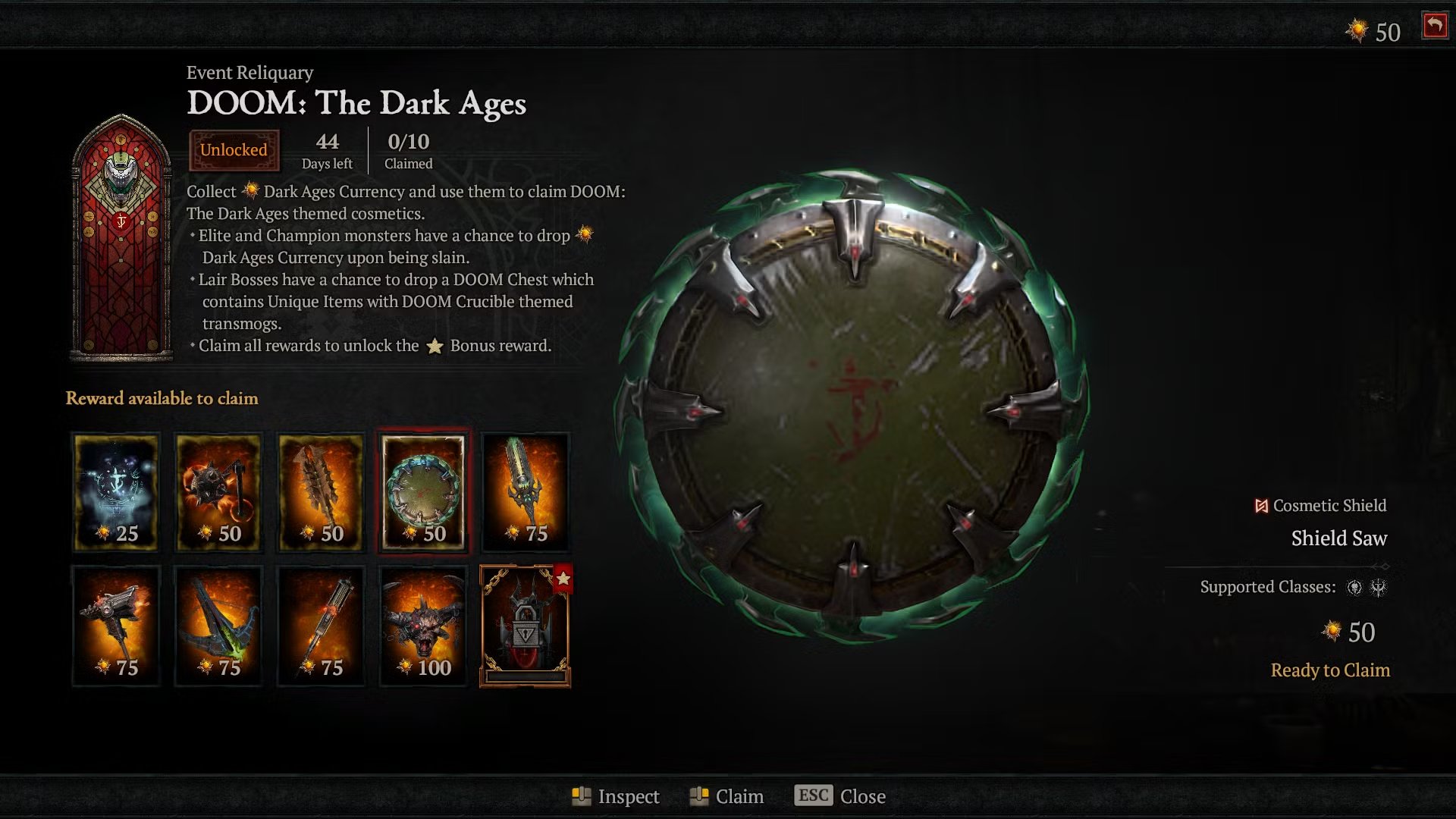This screenshot has height=819, width=1456.
Task: Click the Dark Ages Currency balance
Action: point(1373,32)
